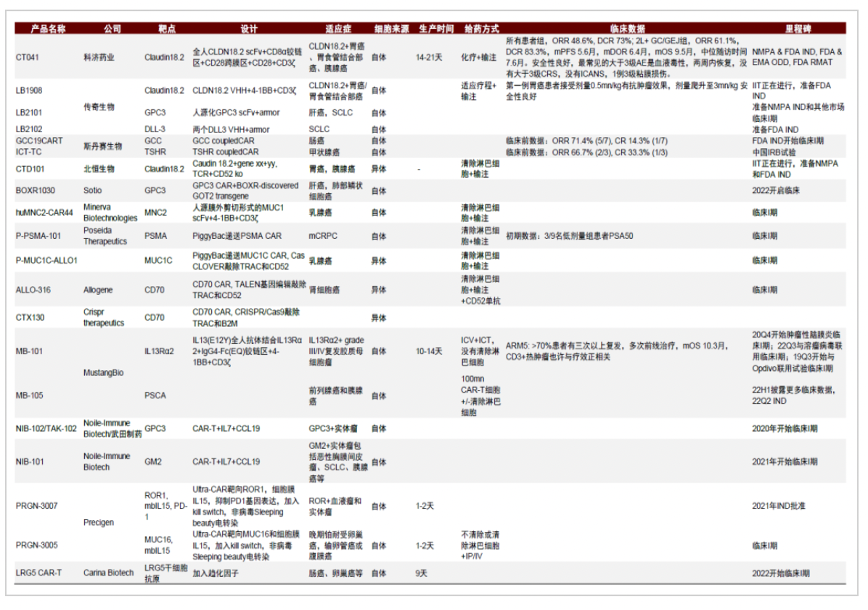868x610 pixels.
Task: Click the CTD101 product cell
Action: click(x=30, y=169)
